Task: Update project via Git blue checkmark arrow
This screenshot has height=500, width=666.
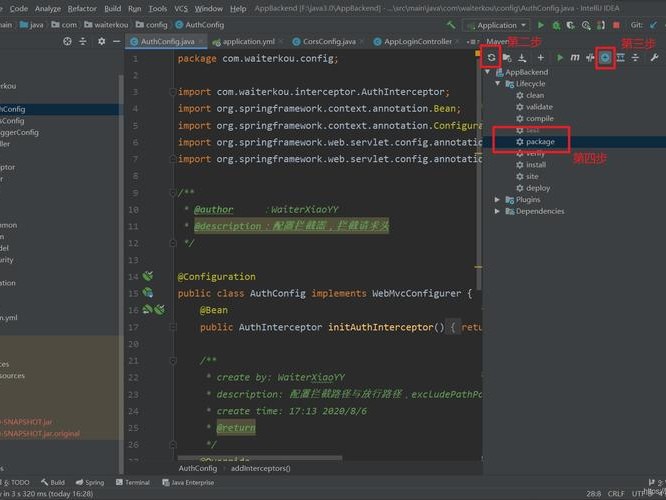Action: 653,25
